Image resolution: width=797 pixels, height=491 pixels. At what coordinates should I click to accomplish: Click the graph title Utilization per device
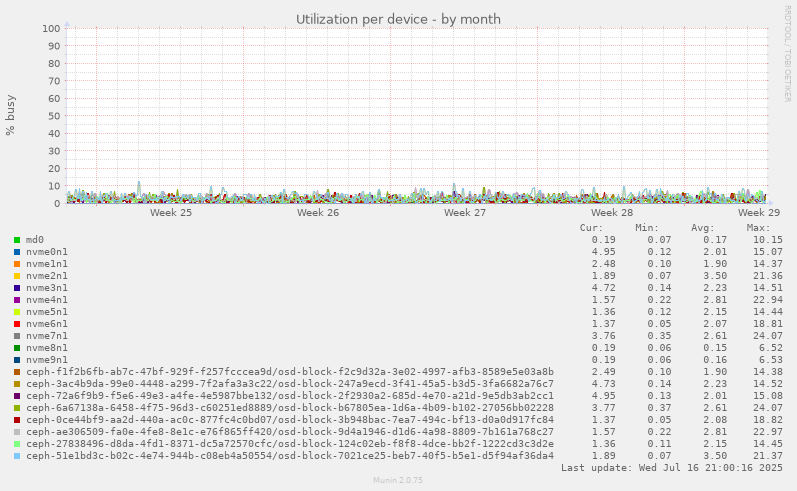(x=398, y=19)
